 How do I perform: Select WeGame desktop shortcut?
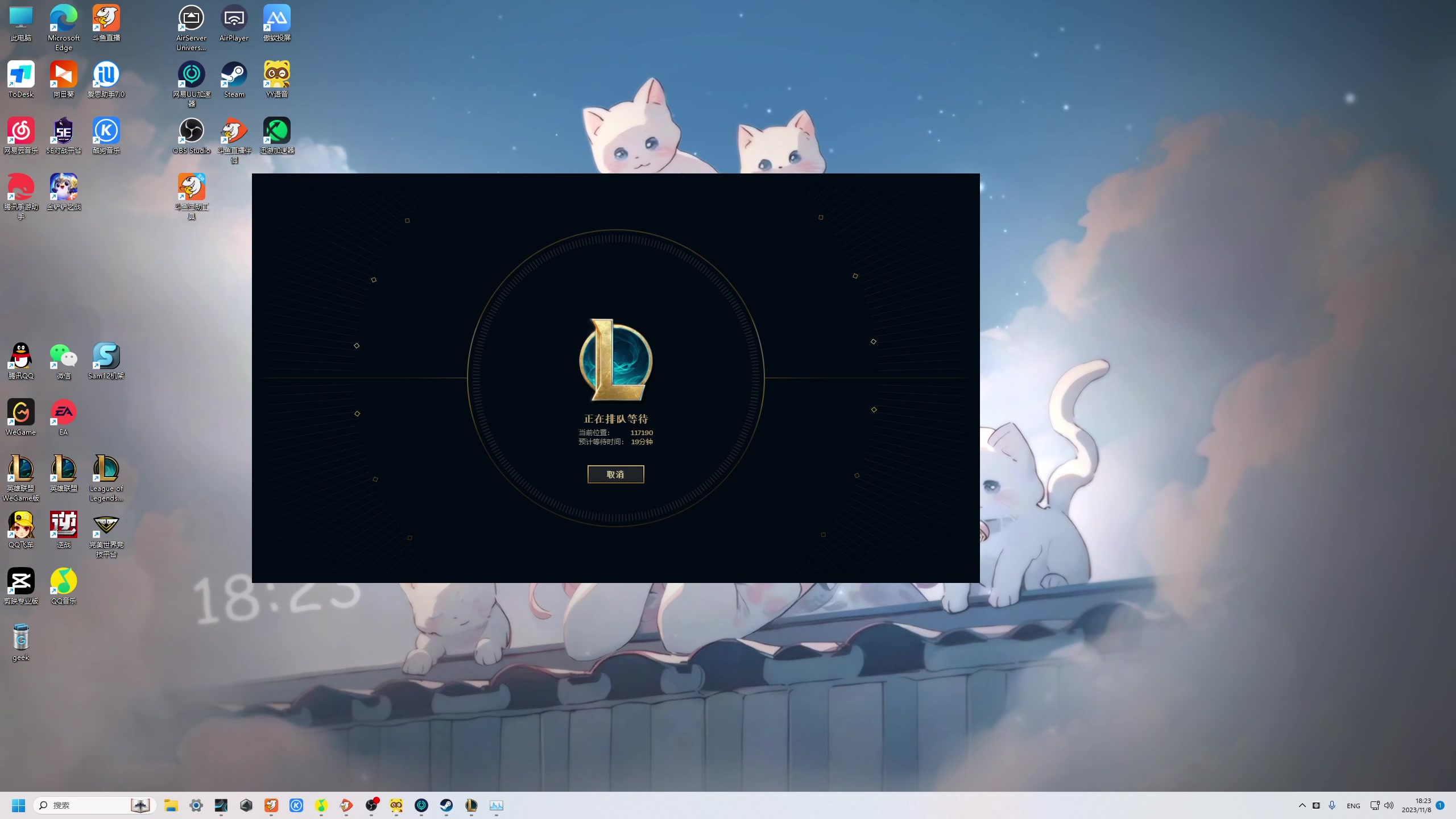[21, 418]
